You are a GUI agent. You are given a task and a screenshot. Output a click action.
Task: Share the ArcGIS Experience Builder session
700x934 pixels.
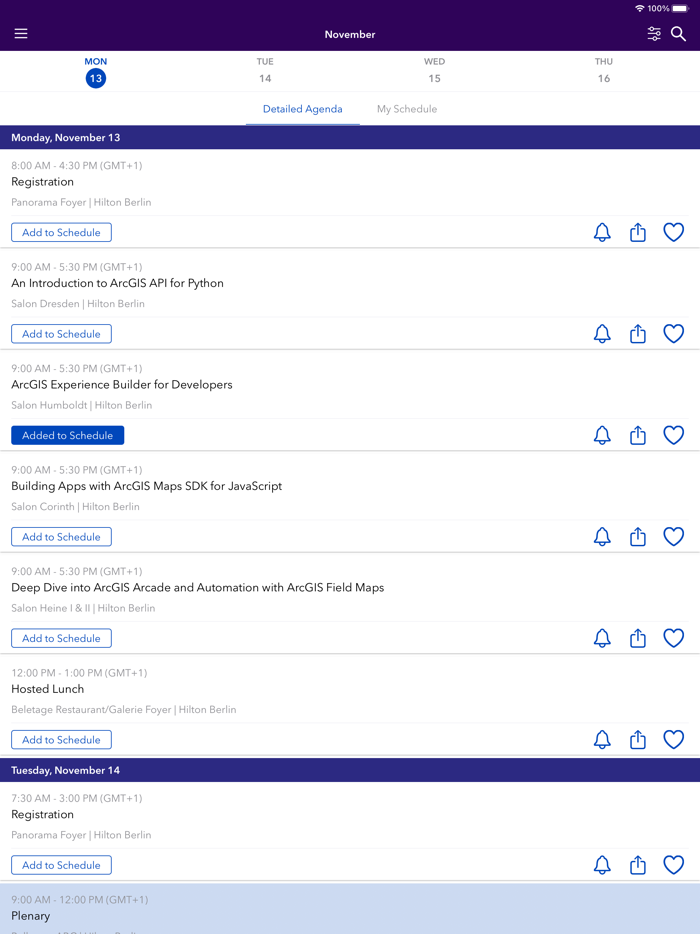pyautogui.click(x=638, y=435)
